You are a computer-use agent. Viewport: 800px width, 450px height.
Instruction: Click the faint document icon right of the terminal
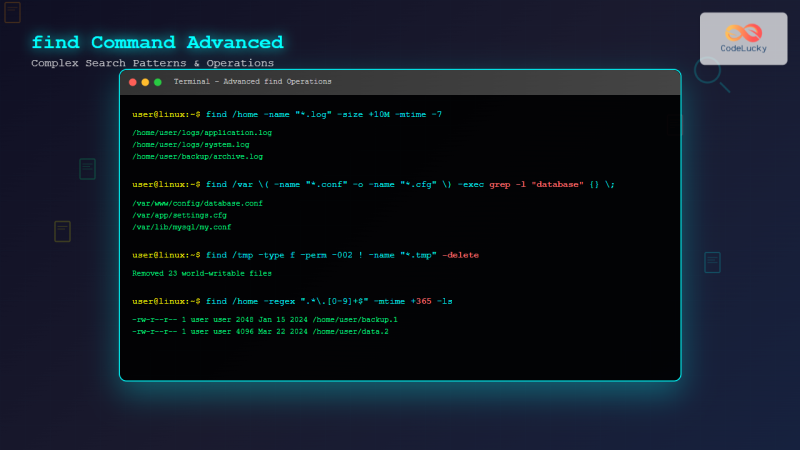712,262
